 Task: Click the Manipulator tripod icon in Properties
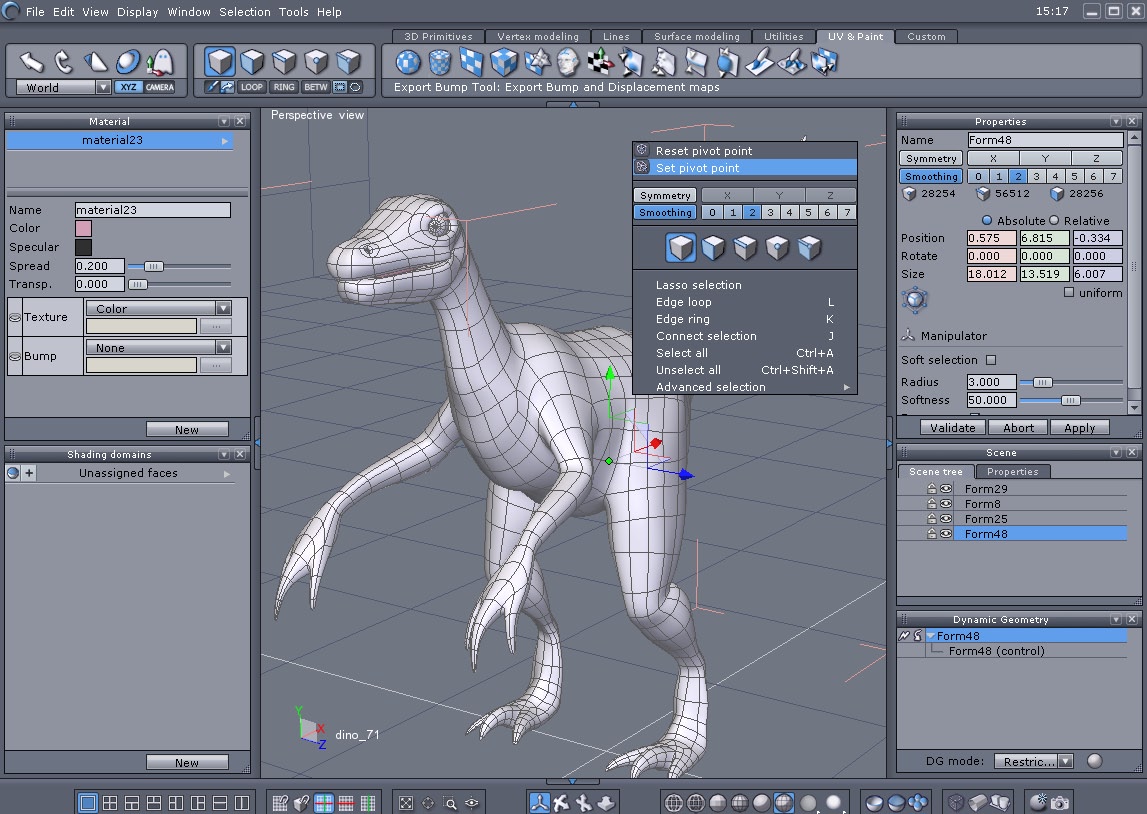tap(908, 335)
